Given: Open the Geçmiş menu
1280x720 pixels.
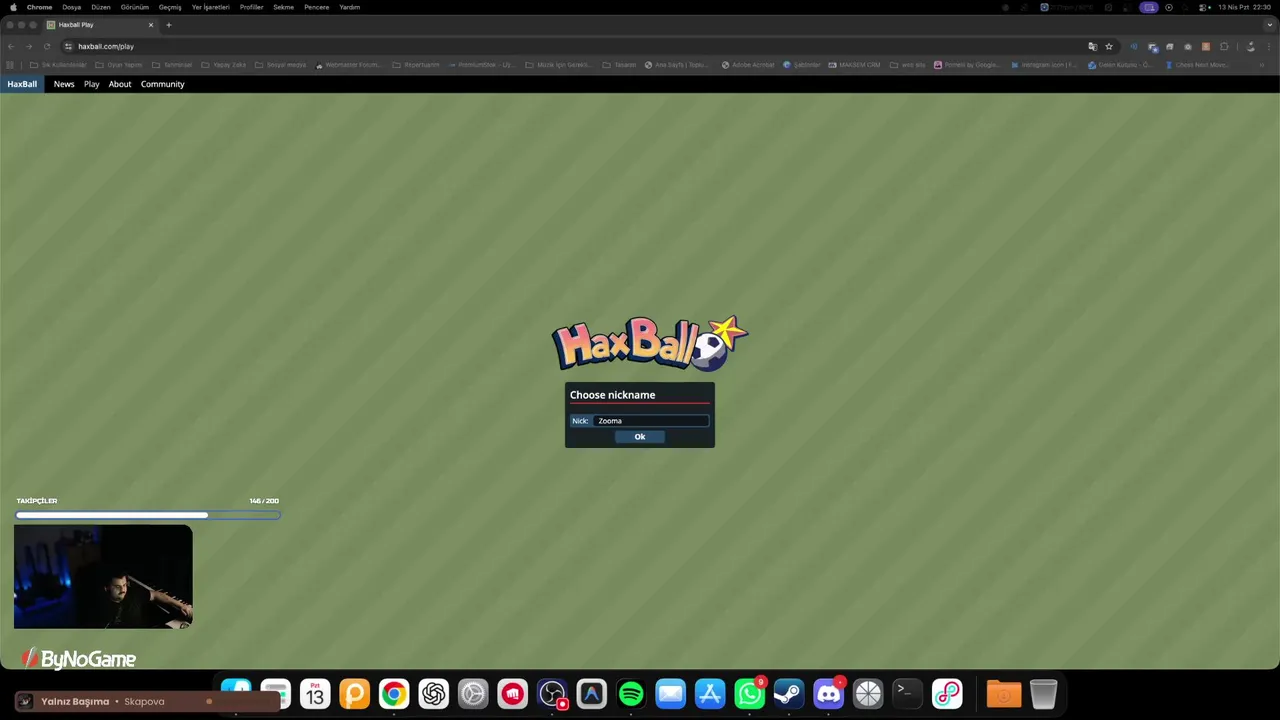Looking at the screenshot, I should (170, 7).
